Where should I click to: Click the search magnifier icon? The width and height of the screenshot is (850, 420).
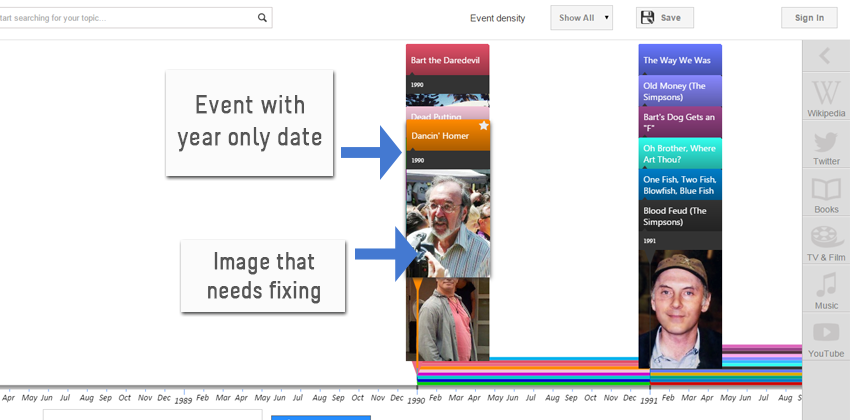(x=262, y=18)
